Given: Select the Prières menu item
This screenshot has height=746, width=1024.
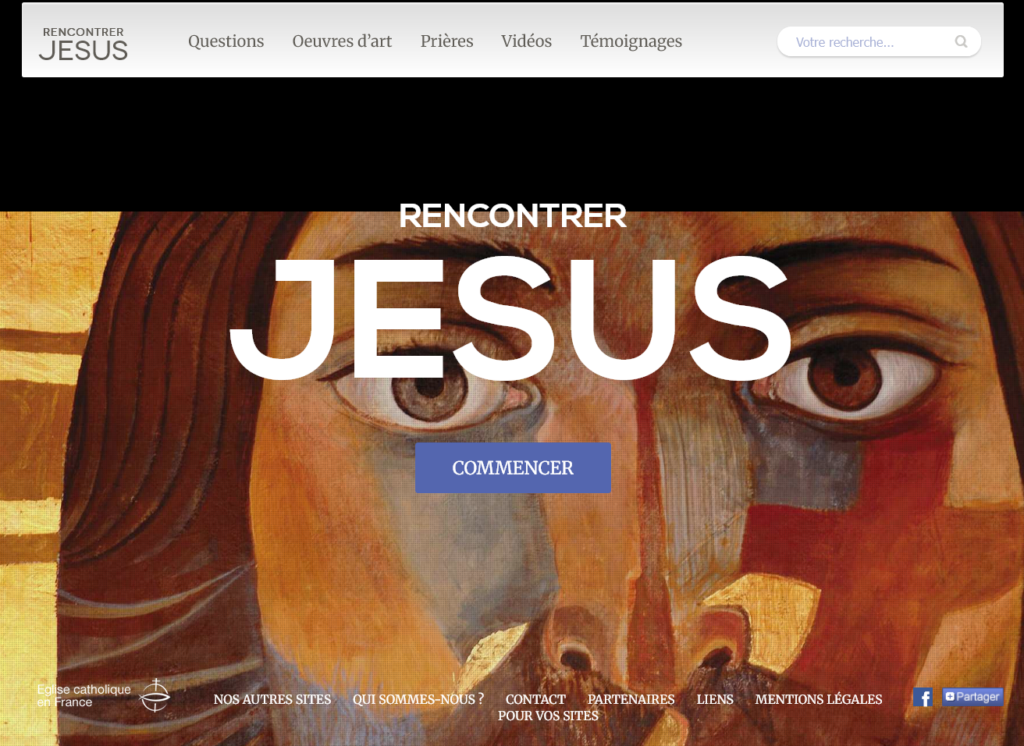Looking at the screenshot, I should 447,41.
